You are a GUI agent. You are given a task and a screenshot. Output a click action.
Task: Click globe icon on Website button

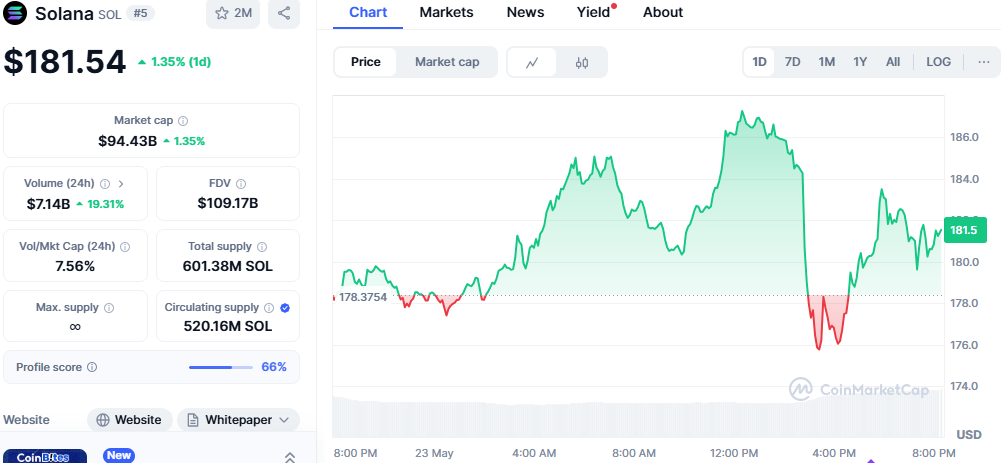coord(103,420)
